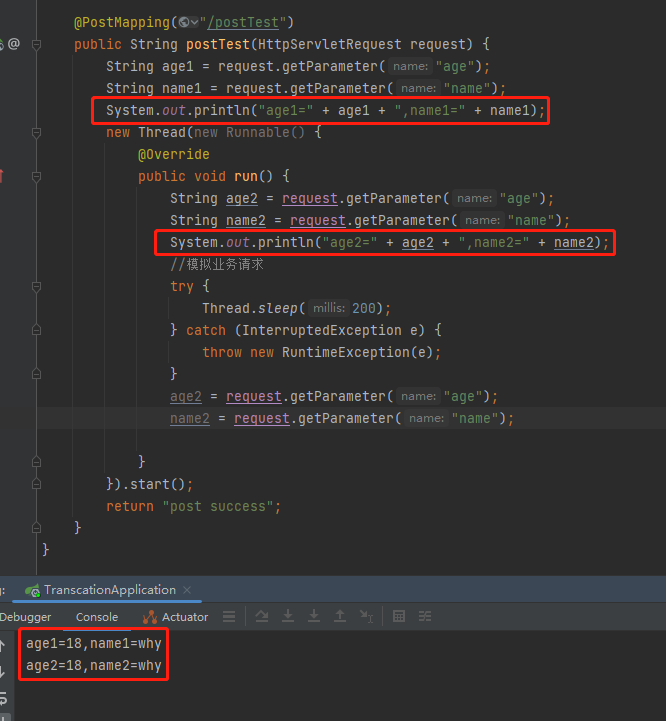
Task: Click the Step Over debug icon
Action: coord(262,617)
